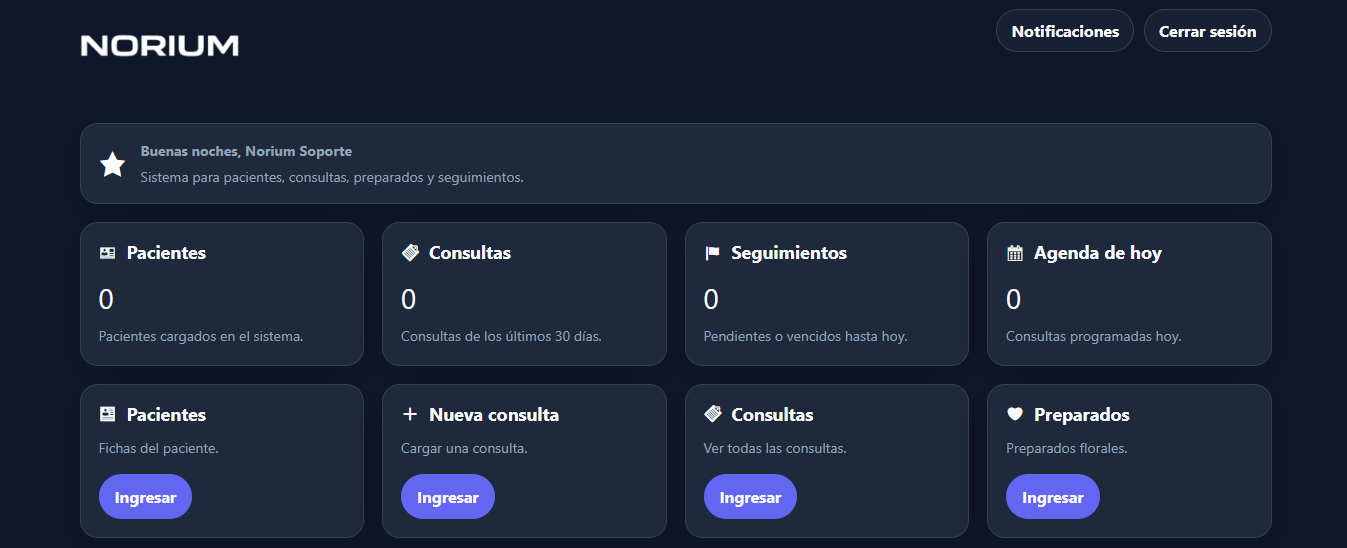Click the calendar icon beside Agenda de hoy
Screen dimensions: 1347x548
(1015, 254)
